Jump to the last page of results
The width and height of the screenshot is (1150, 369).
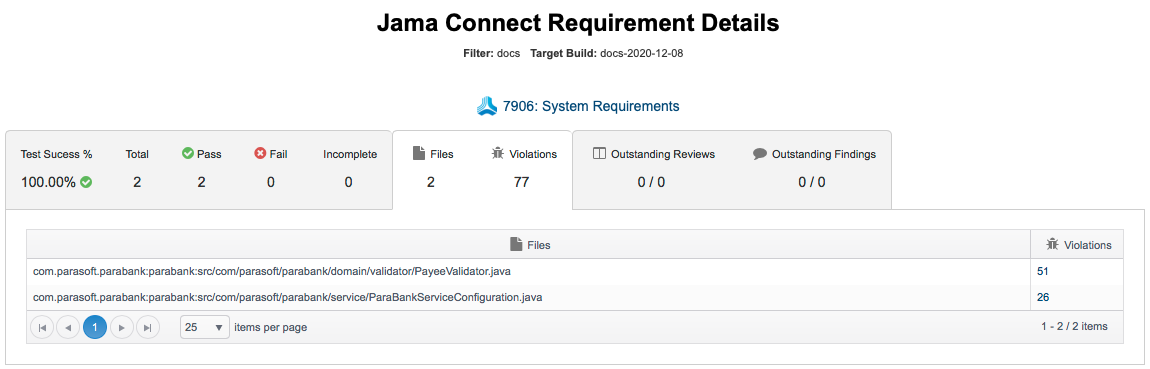point(148,327)
